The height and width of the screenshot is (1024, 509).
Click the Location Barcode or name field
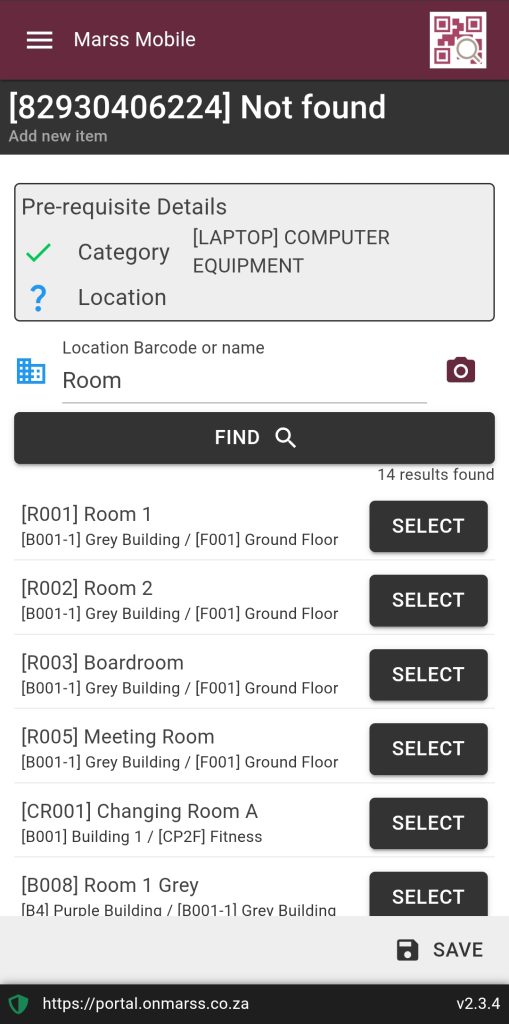[244, 380]
